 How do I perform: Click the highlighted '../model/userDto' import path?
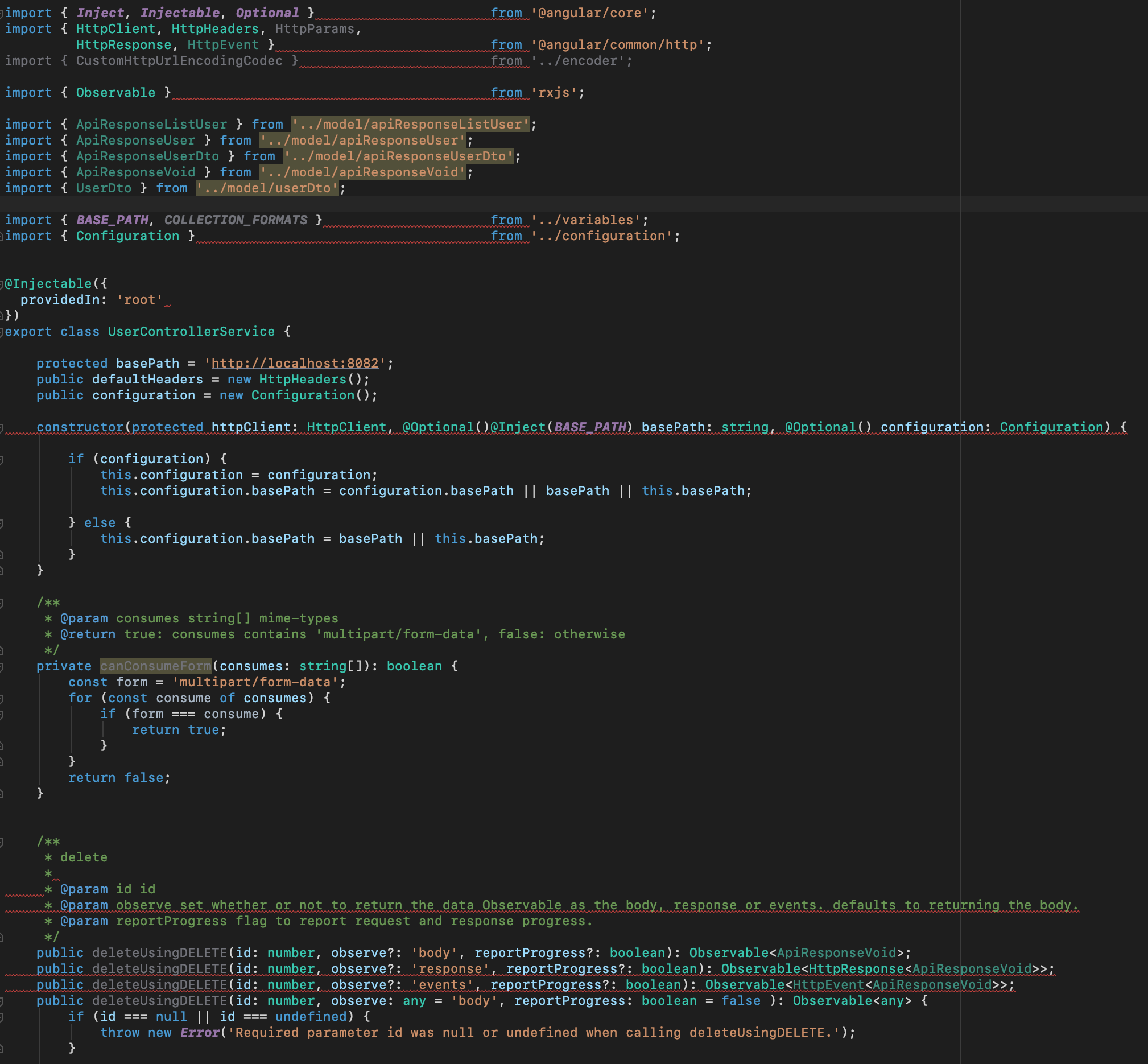click(x=267, y=188)
